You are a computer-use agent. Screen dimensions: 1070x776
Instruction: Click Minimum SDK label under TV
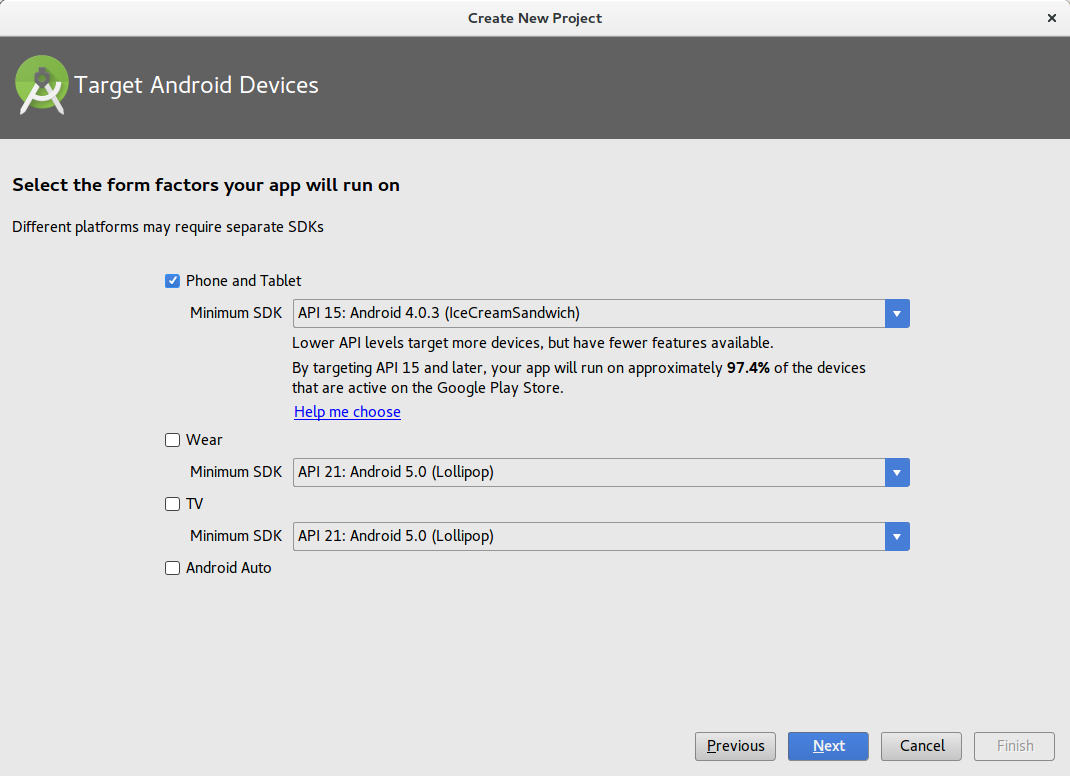(x=236, y=536)
